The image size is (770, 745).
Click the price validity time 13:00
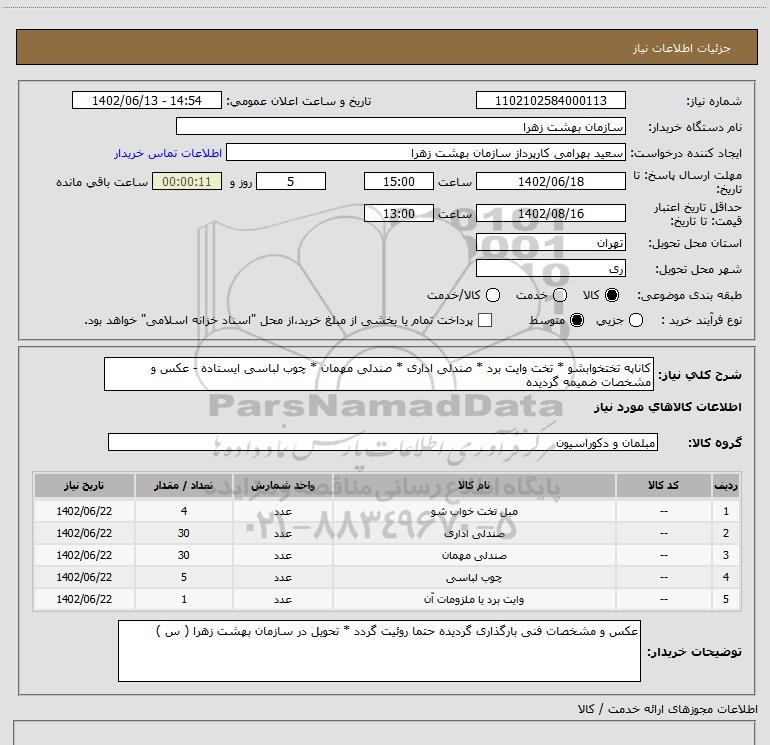pos(399,214)
